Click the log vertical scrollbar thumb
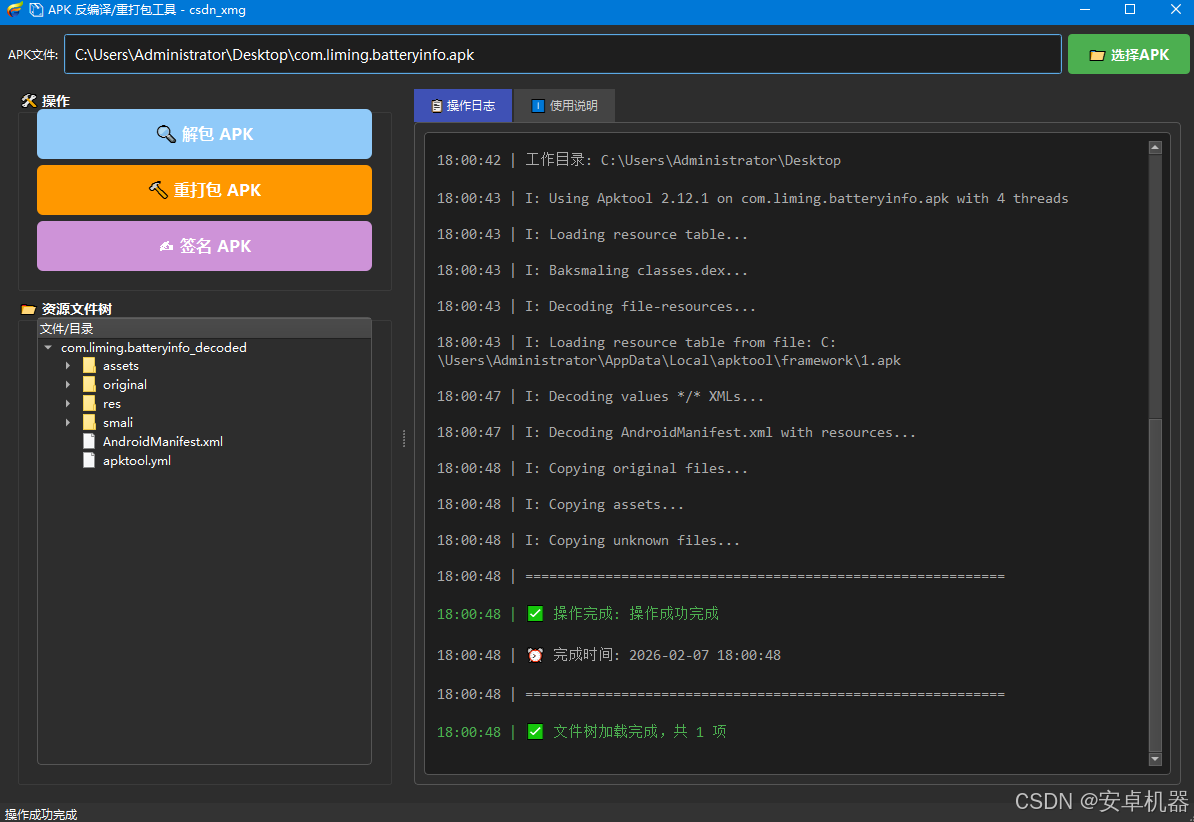 1155,583
